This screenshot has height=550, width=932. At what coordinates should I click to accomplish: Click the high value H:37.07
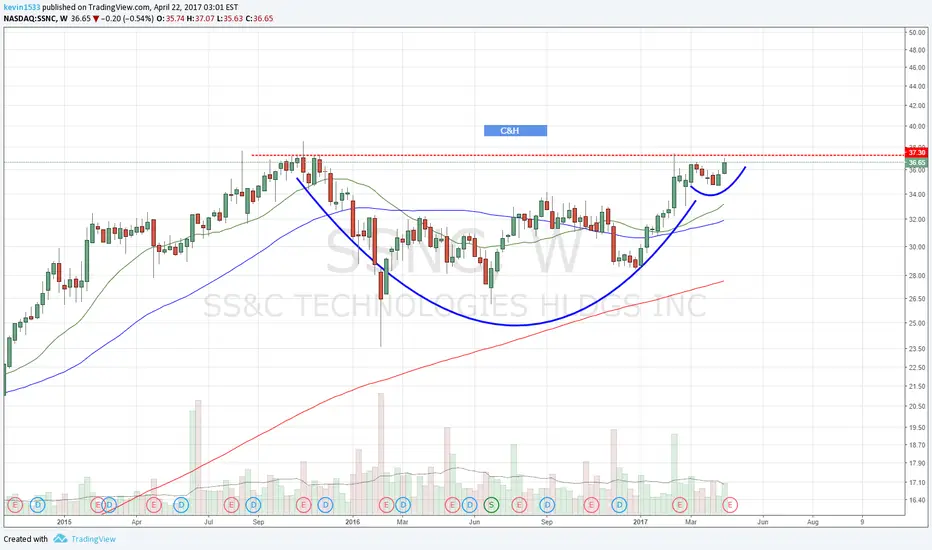pos(199,18)
